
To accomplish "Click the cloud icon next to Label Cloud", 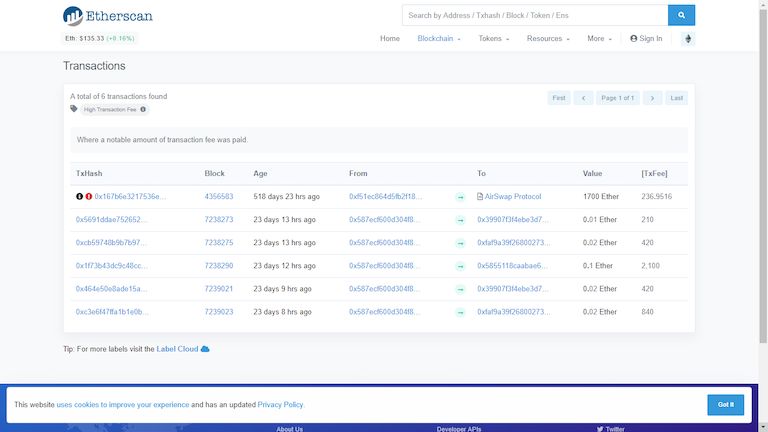I will [x=205, y=349].
